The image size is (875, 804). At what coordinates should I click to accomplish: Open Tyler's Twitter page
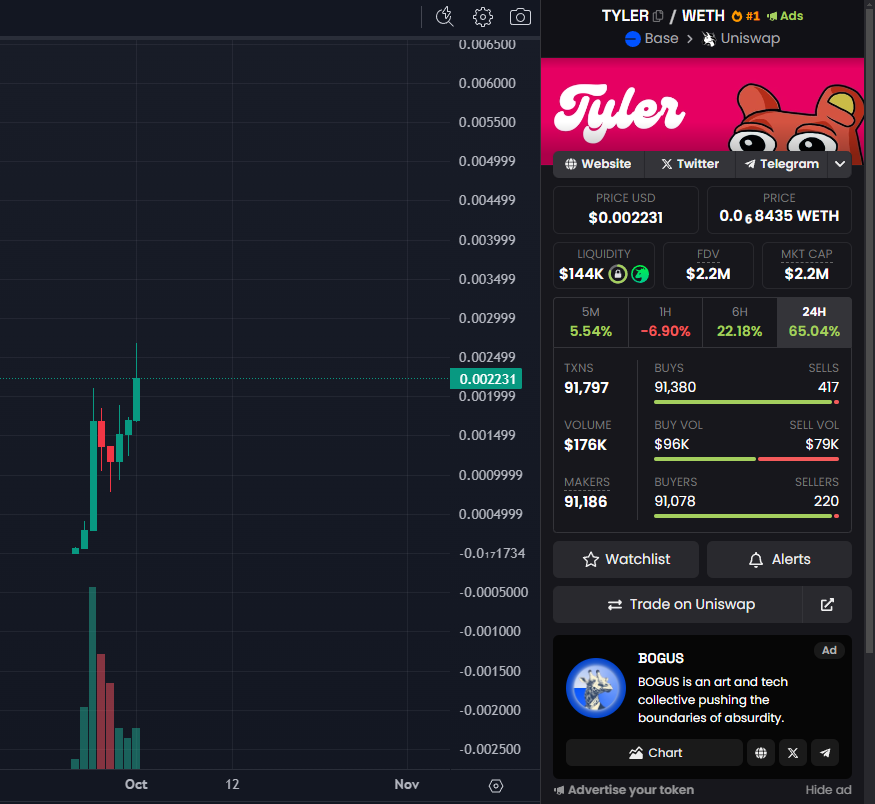pyautogui.click(x=690, y=164)
